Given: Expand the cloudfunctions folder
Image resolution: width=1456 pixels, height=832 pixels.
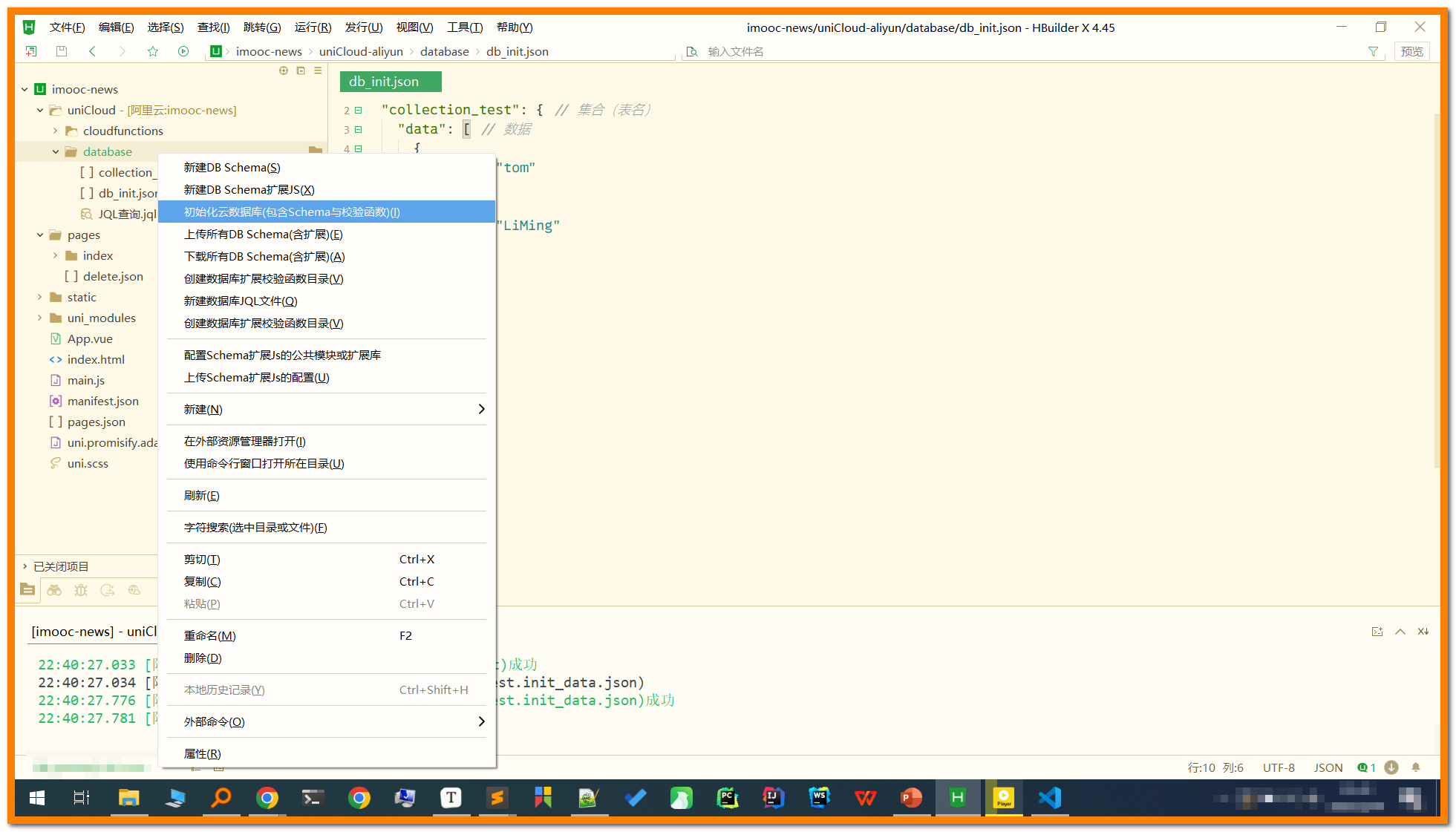Looking at the screenshot, I should 56,131.
